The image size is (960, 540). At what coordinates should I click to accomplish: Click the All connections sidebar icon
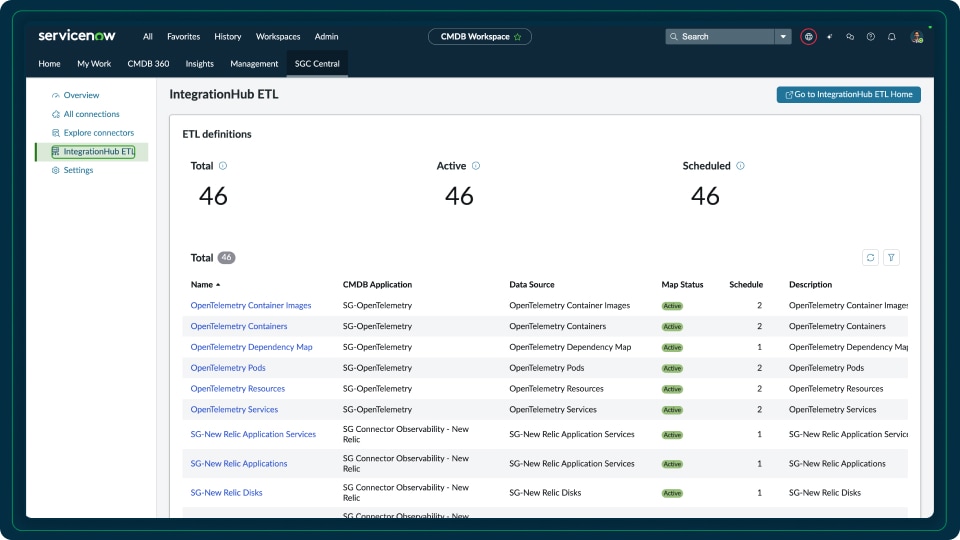click(55, 114)
